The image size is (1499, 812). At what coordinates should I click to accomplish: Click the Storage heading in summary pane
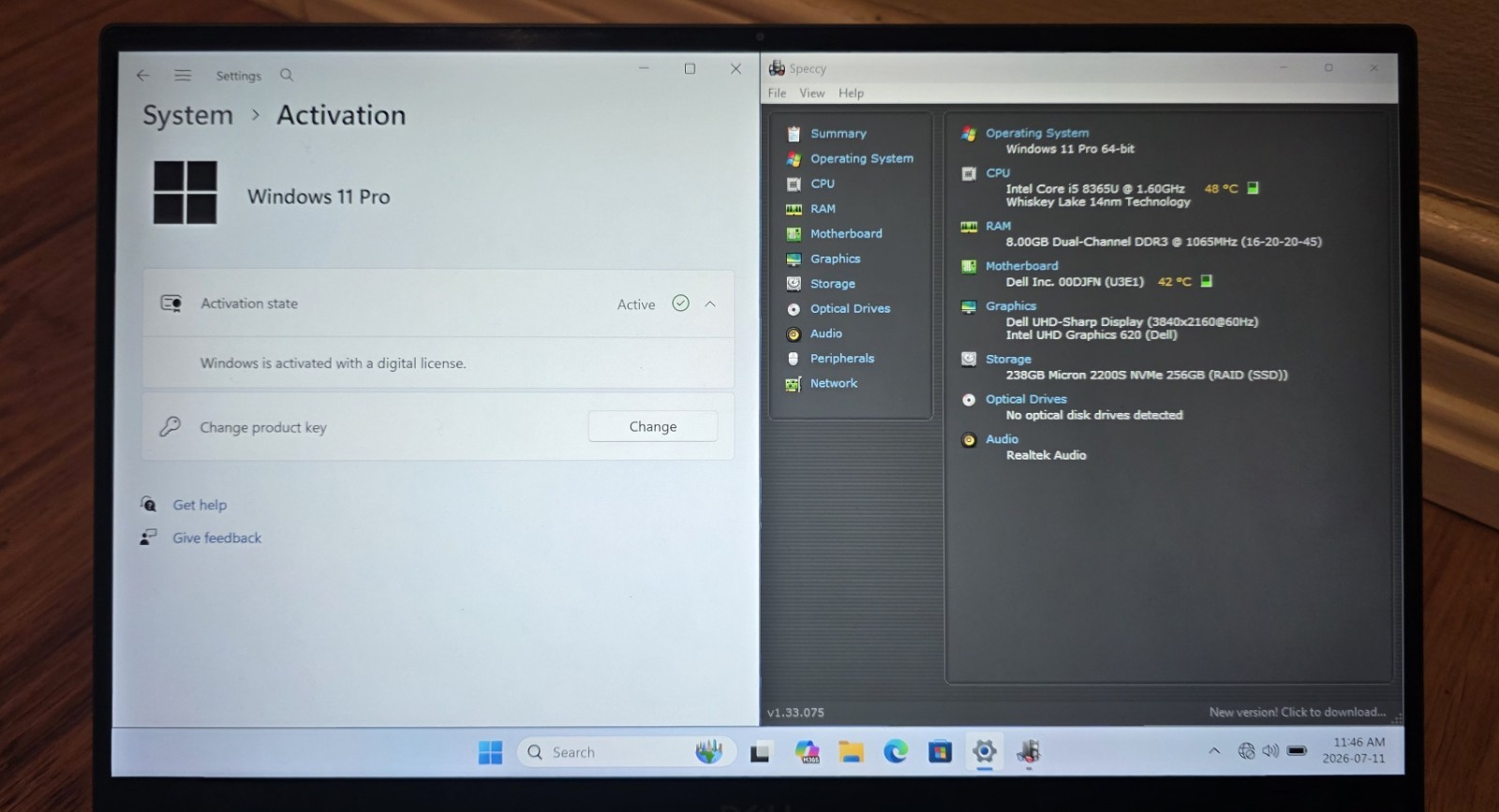pos(1008,359)
